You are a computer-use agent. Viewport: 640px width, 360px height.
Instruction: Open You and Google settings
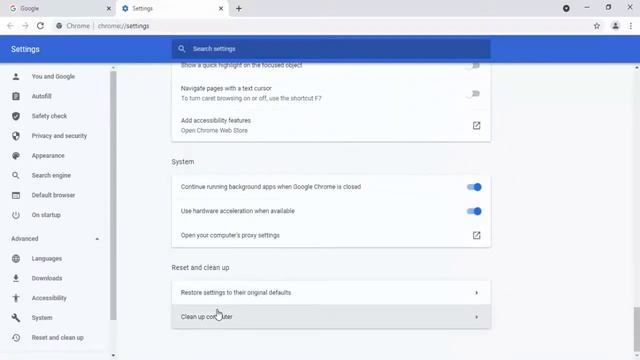tap(53, 76)
